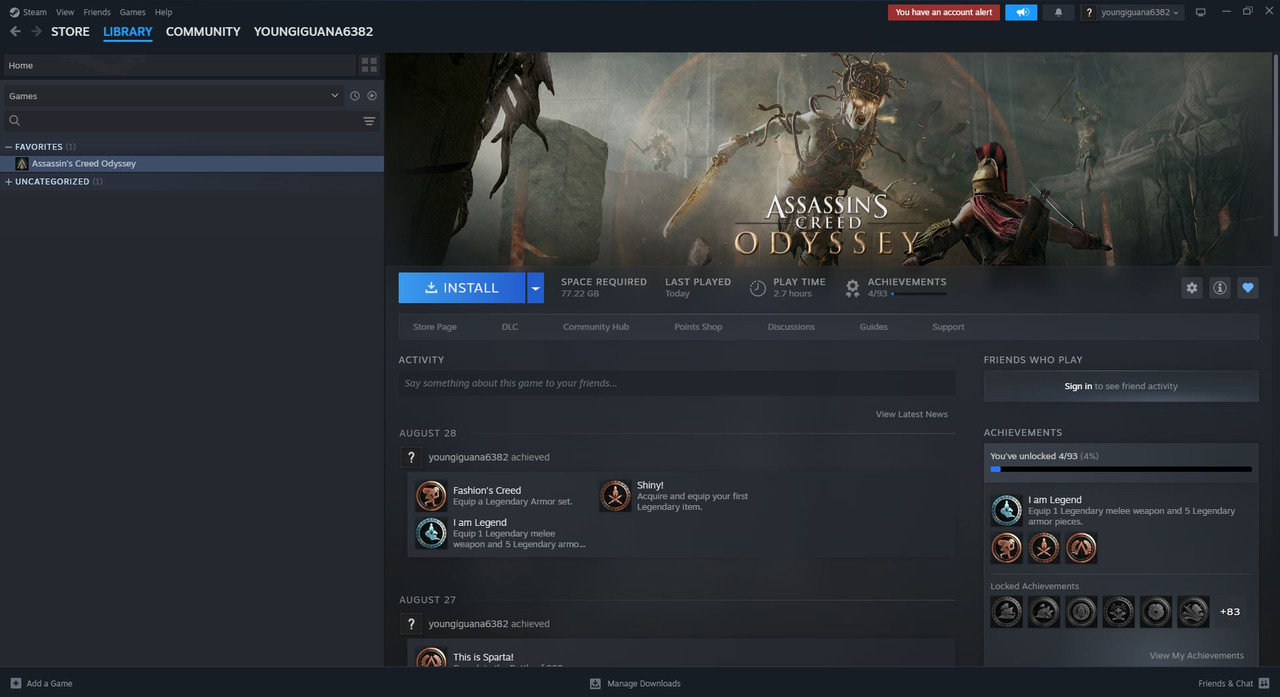Open the DLC link
The width and height of the screenshot is (1280, 697).
(x=510, y=327)
